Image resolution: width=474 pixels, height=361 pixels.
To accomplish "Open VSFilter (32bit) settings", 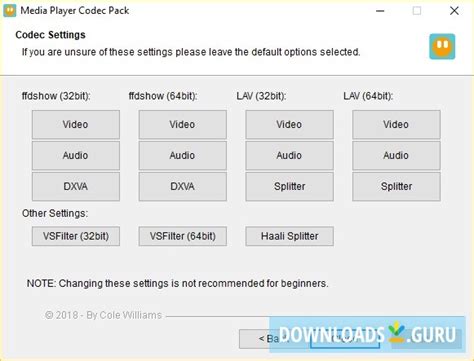I will 76,236.
